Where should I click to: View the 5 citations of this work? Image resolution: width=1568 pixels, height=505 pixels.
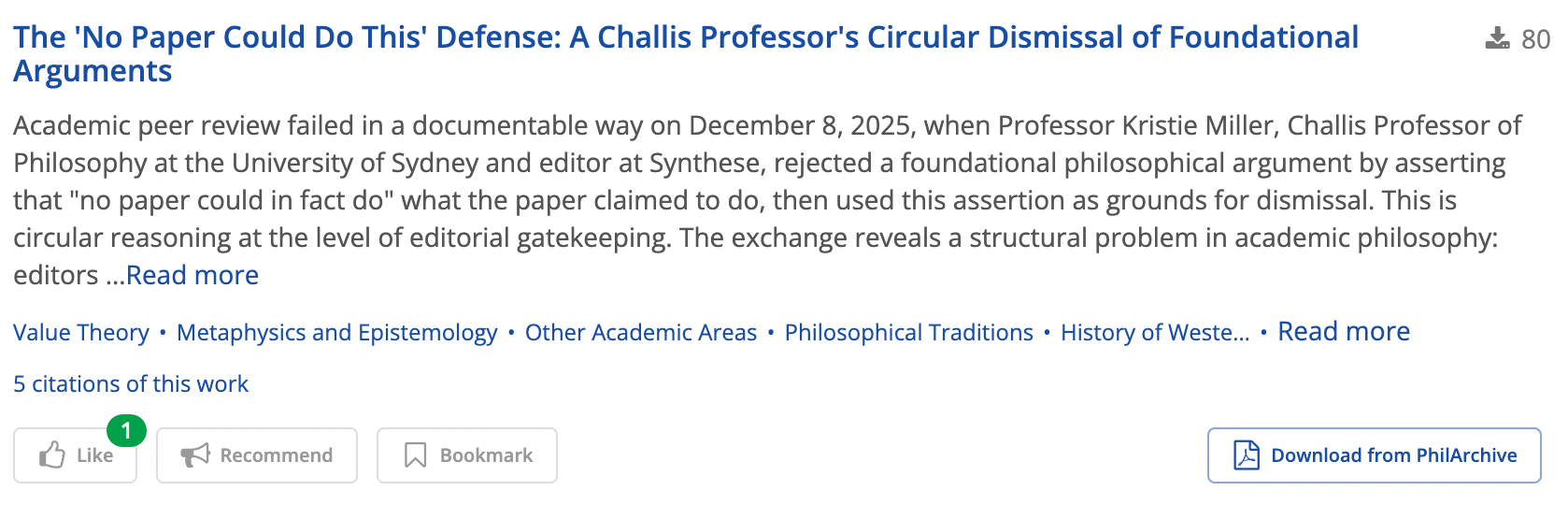(x=131, y=384)
